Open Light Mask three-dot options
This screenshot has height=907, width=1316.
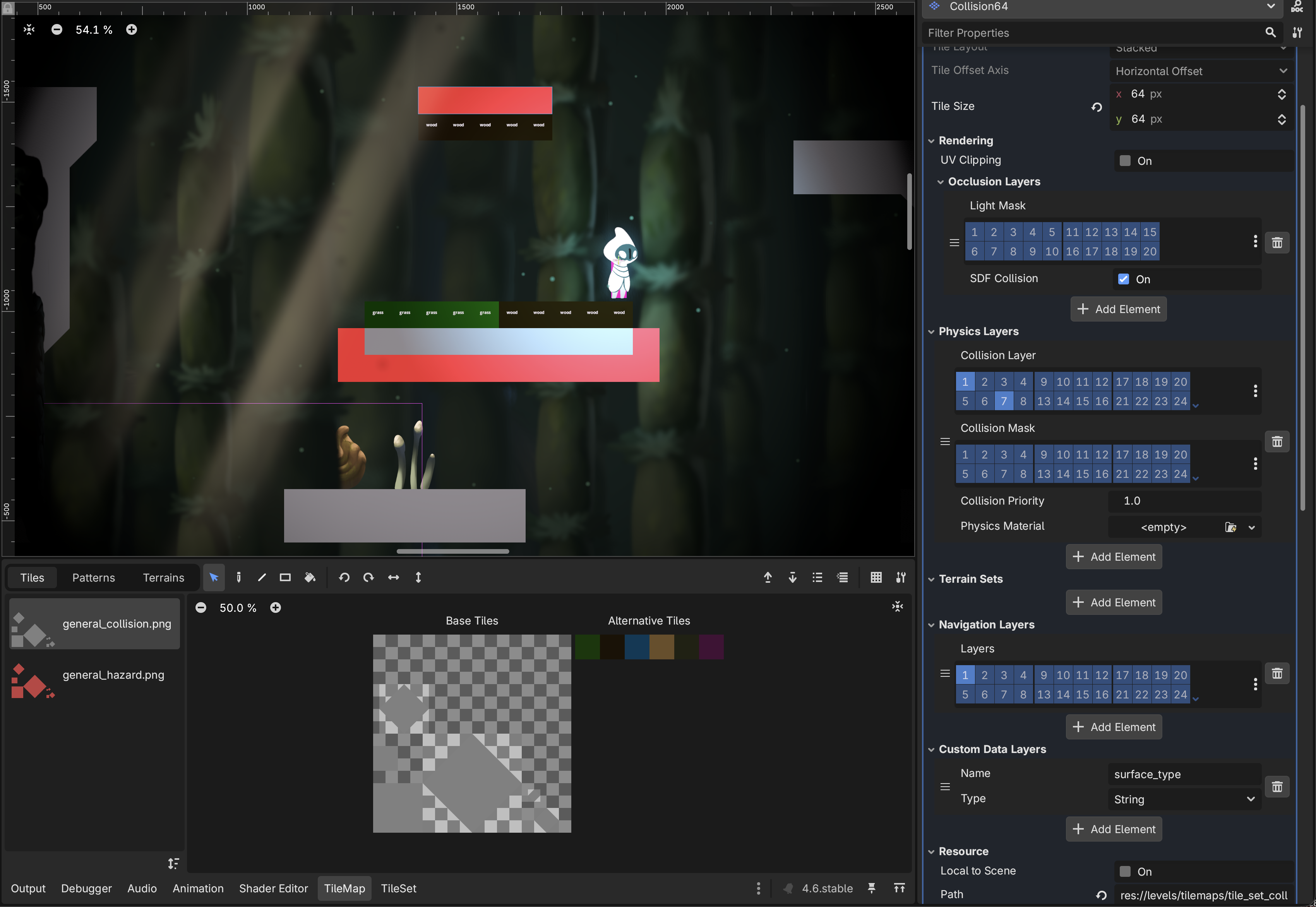click(1255, 241)
